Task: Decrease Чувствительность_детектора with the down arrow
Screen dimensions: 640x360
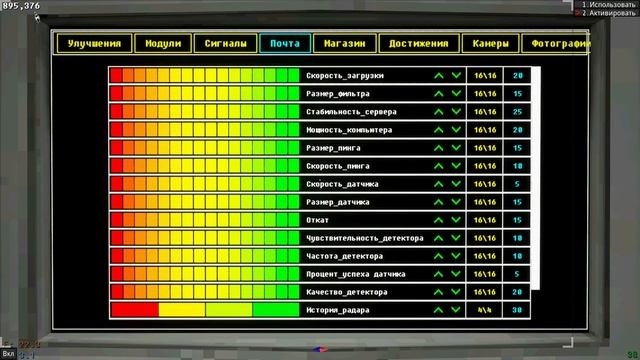Action: point(456,238)
